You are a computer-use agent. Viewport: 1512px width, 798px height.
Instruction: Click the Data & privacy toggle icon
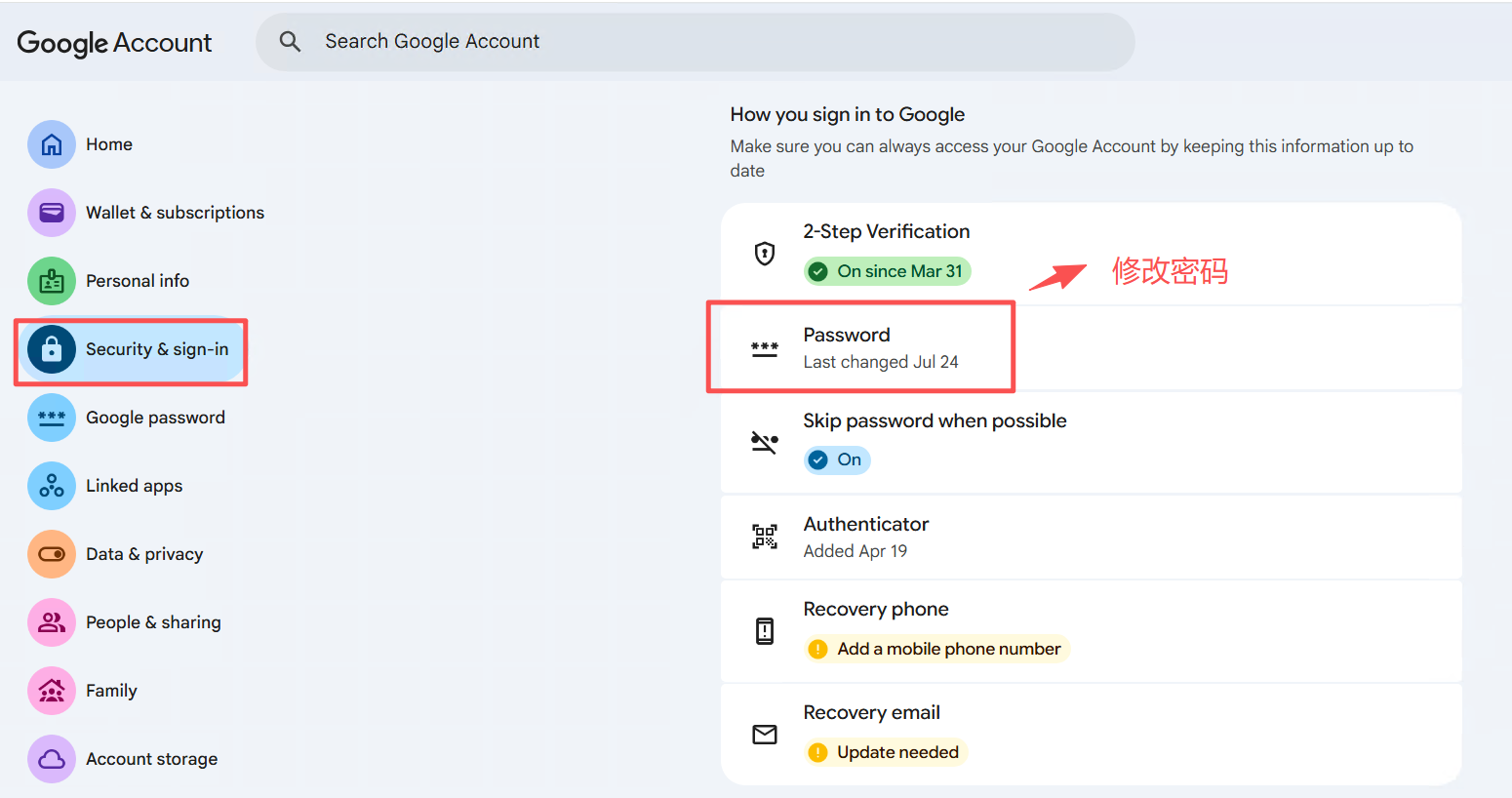(52, 554)
